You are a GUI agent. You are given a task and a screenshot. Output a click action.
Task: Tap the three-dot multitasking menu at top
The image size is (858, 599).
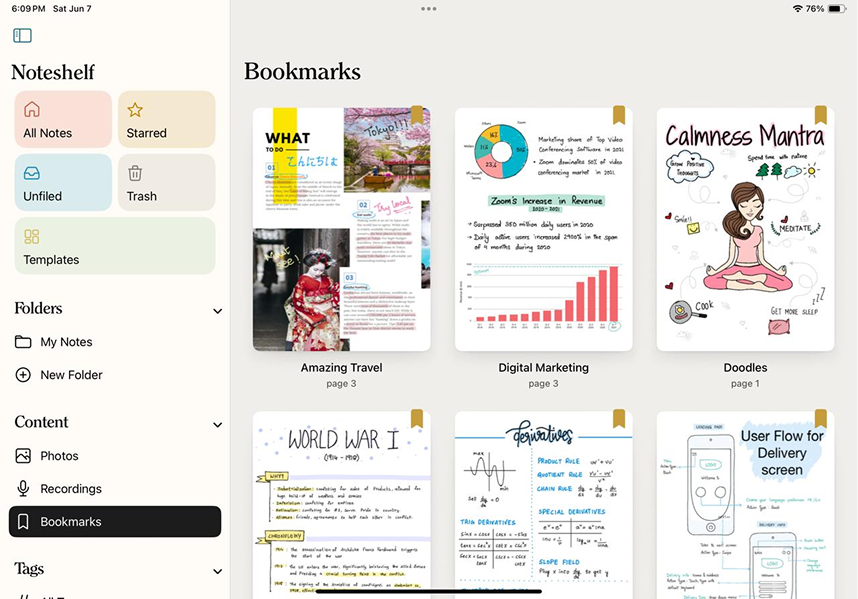coord(429,9)
